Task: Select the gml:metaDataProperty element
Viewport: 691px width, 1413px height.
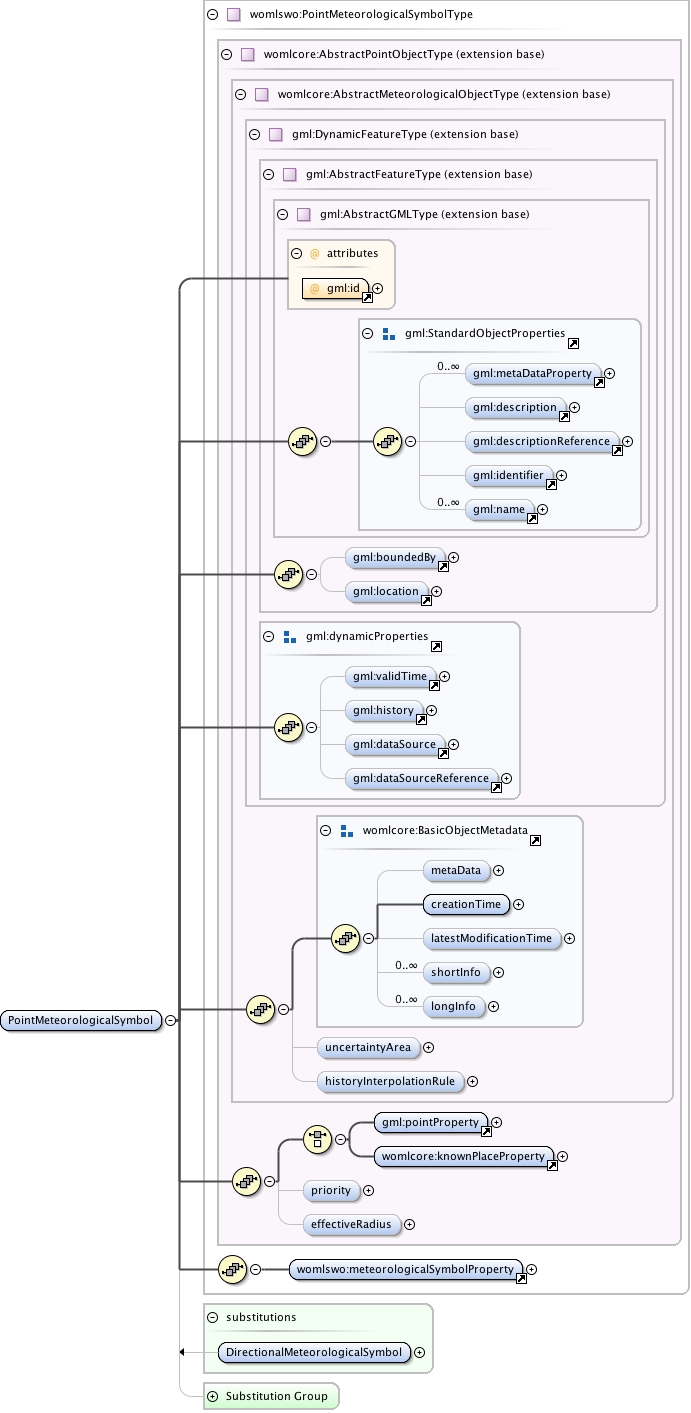Action: (533, 374)
